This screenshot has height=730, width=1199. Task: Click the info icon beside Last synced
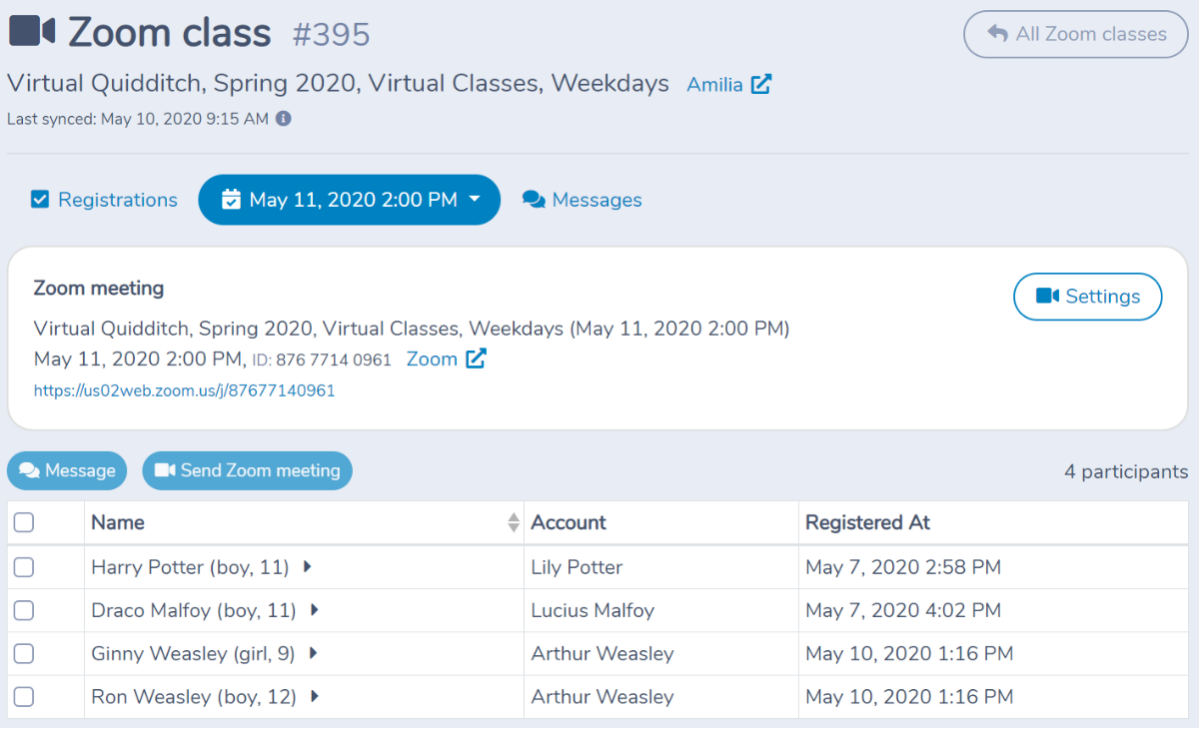(284, 118)
